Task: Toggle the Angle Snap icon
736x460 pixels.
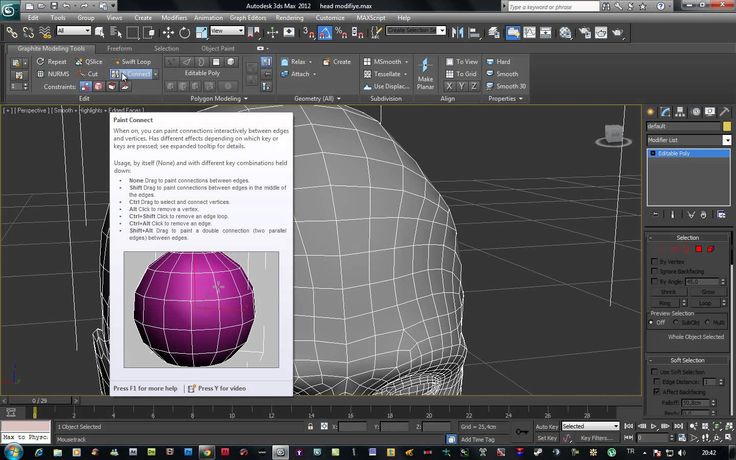Action: (324, 32)
